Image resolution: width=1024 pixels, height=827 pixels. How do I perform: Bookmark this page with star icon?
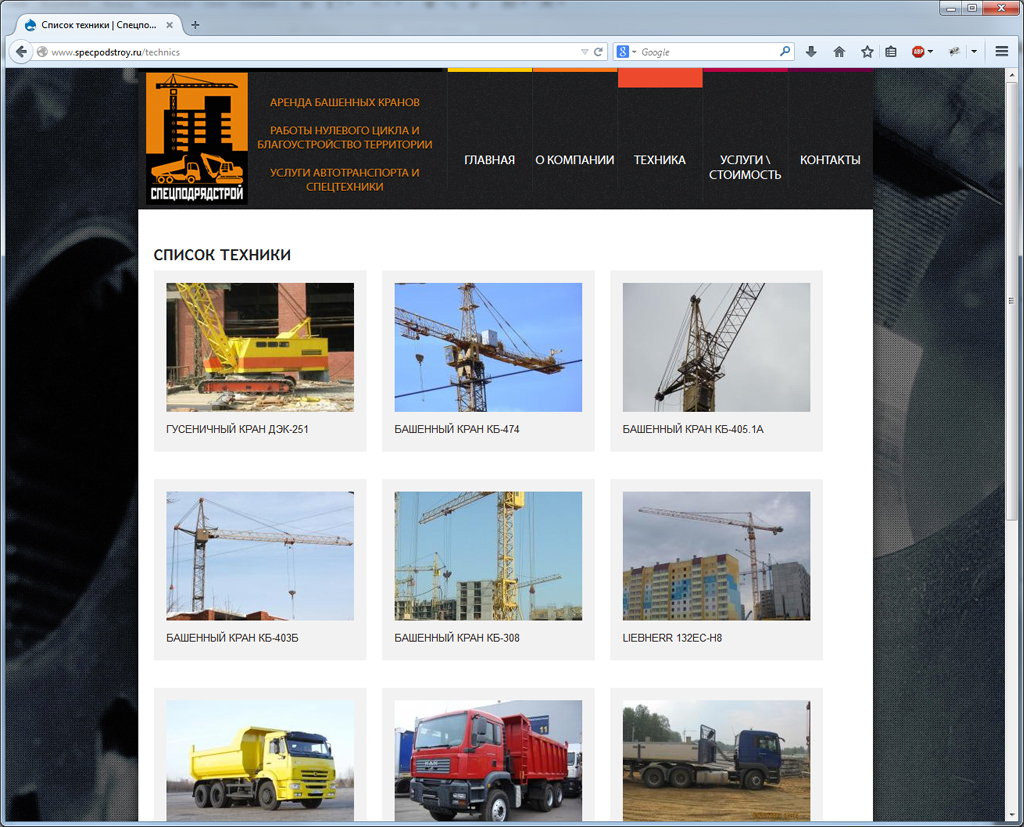(867, 52)
